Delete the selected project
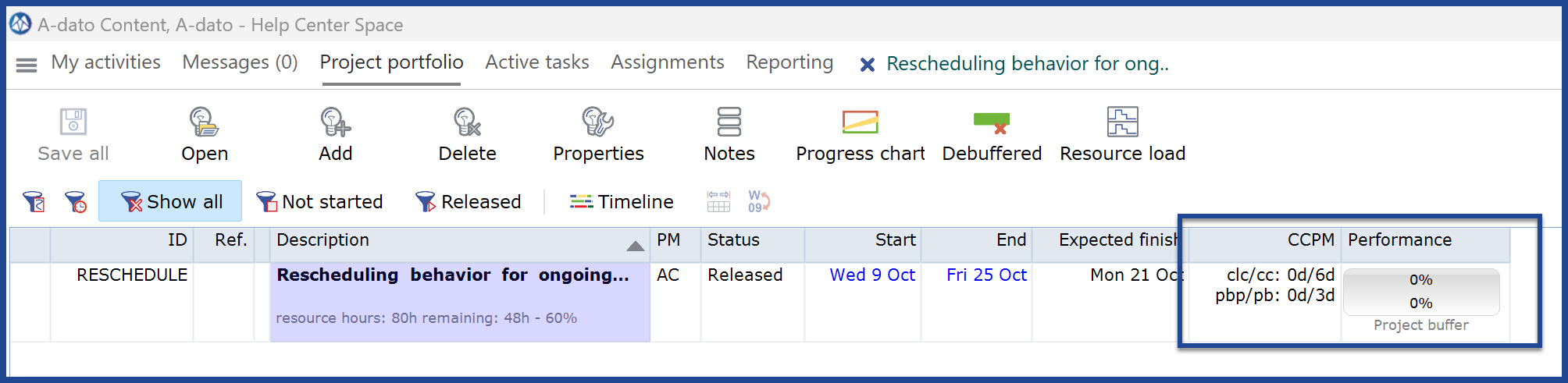 click(x=467, y=122)
